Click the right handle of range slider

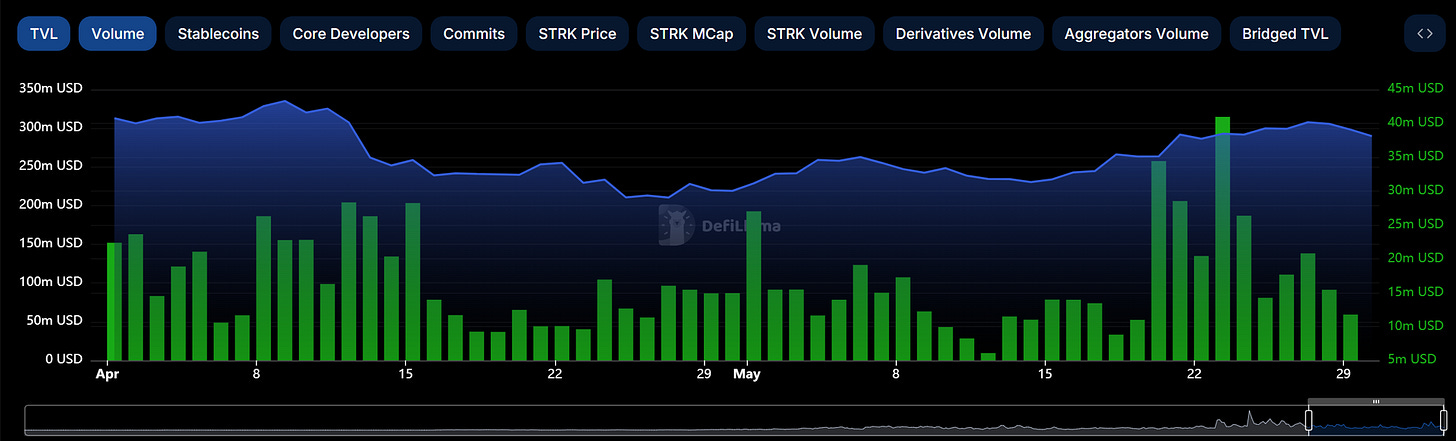[x=1443, y=420]
